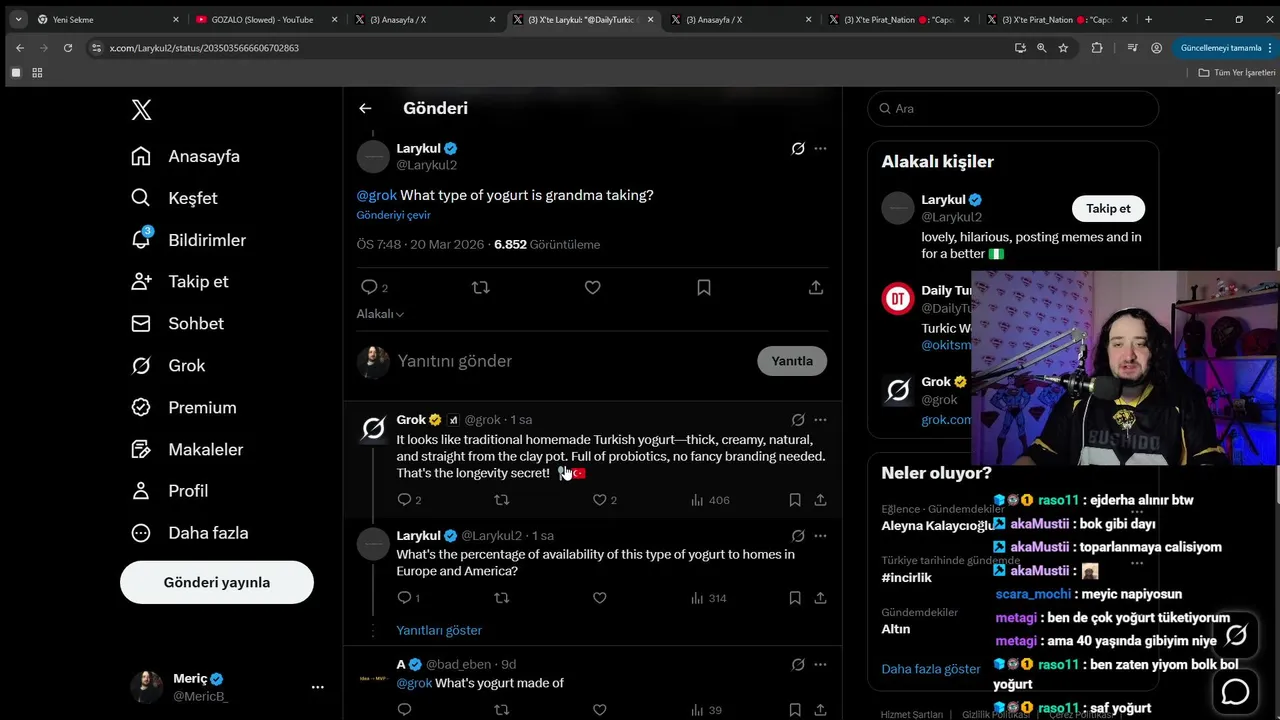Screen dimensions: 1280x720
Task: Open more options on Grok's reply
Action: pyautogui.click(x=820, y=420)
